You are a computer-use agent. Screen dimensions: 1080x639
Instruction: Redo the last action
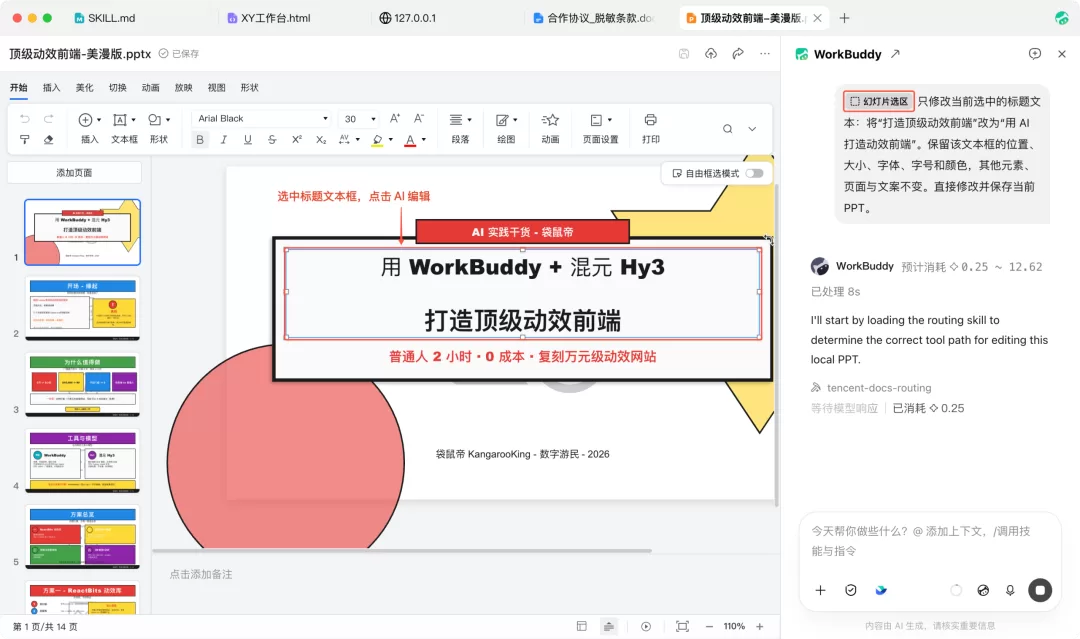[x=48, y=119]
